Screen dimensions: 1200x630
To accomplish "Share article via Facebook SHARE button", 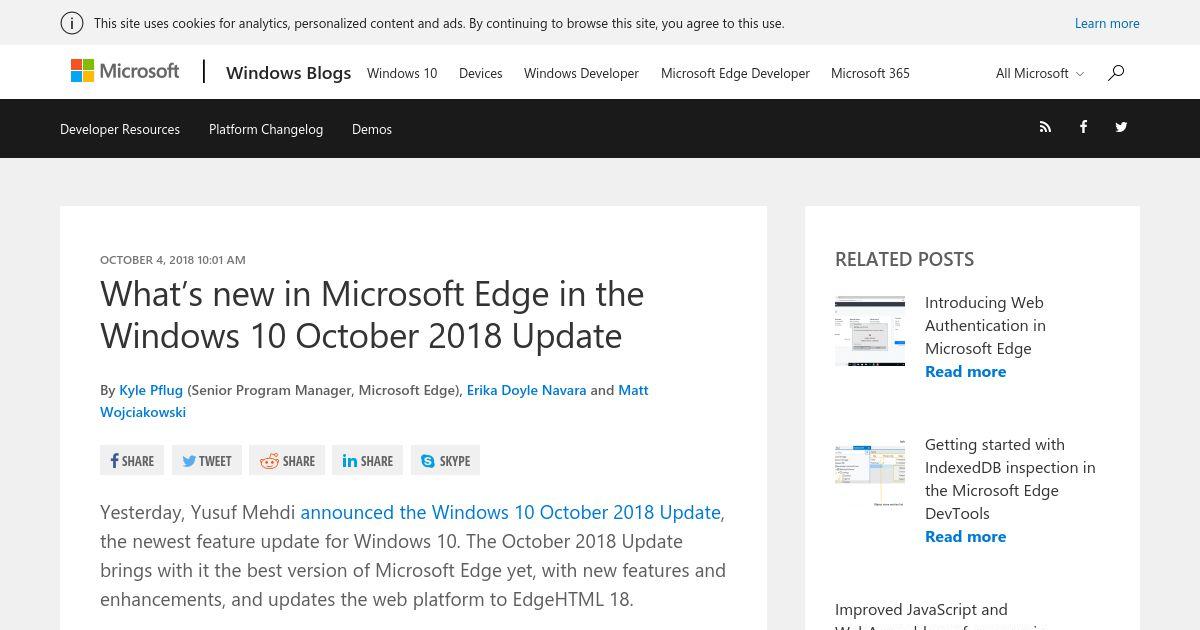I will pyautogui.click(x=132, y=460).
